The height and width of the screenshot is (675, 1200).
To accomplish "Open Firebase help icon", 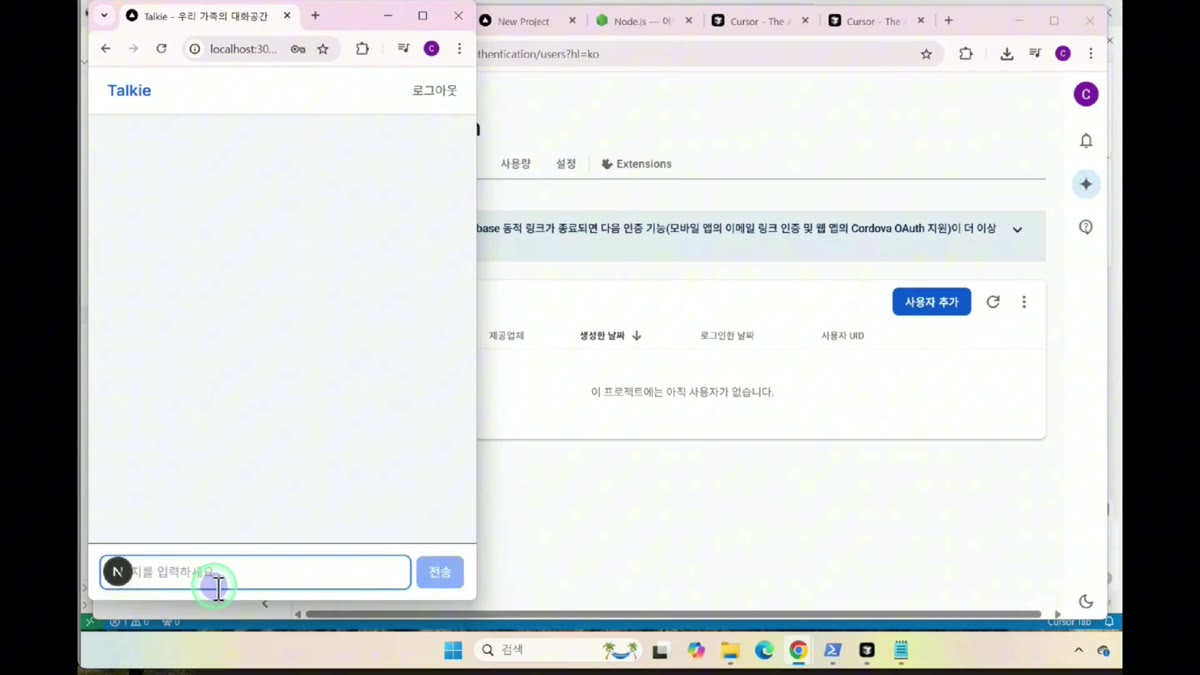I will [x=1086, y=227].
